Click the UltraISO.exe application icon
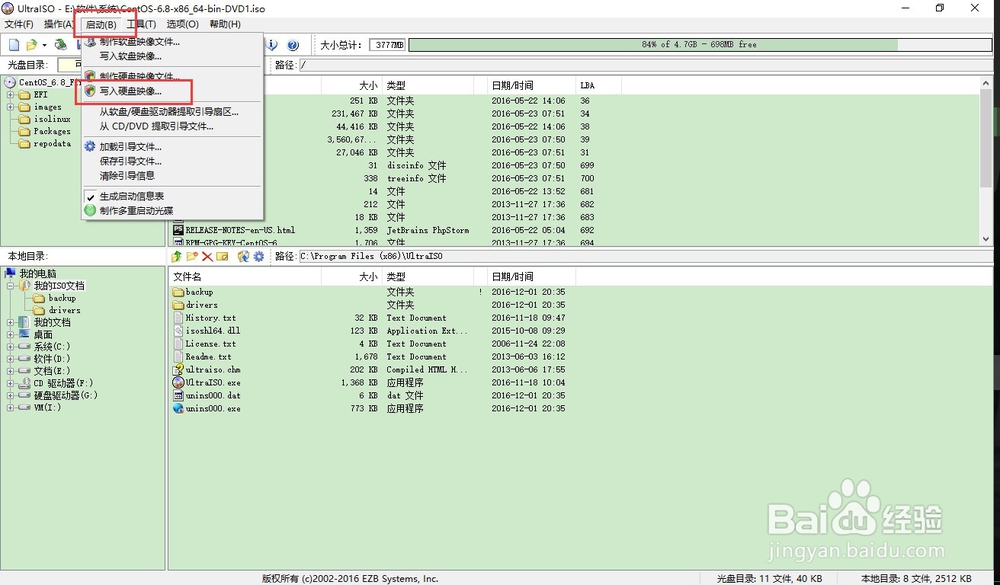The width and height of the screenshot is (1000, 585). click(x=179, y=383)
